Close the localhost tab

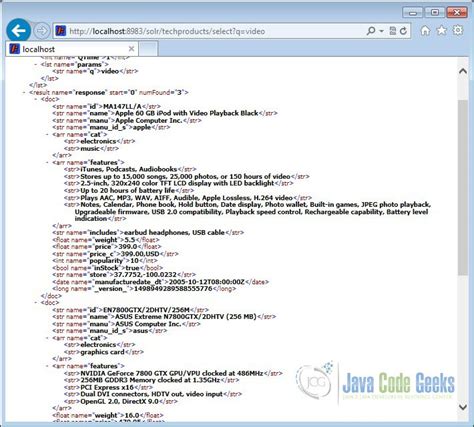[131, 49]
